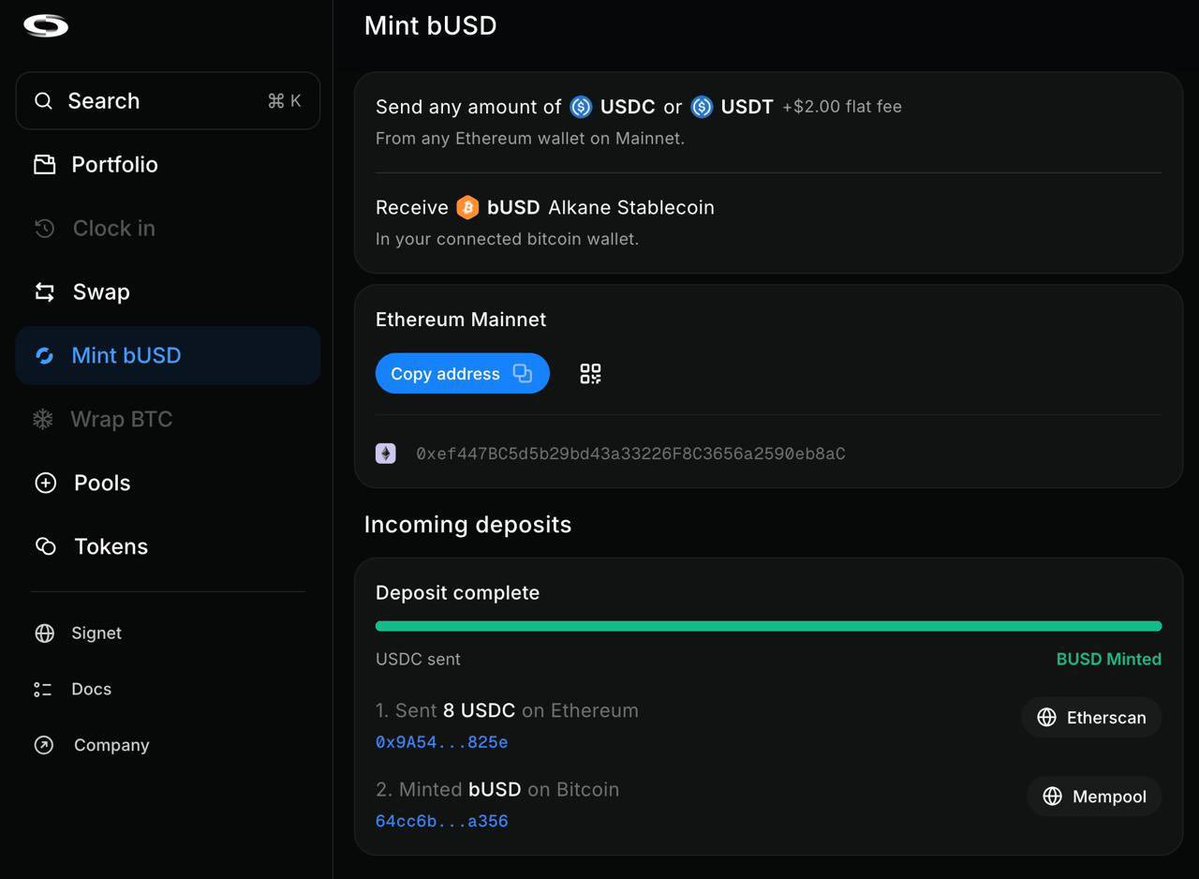Click the Alkane Stablecoin text
Image resolution: width=1199 pixels, height=879 pixels.
(632, 207)
